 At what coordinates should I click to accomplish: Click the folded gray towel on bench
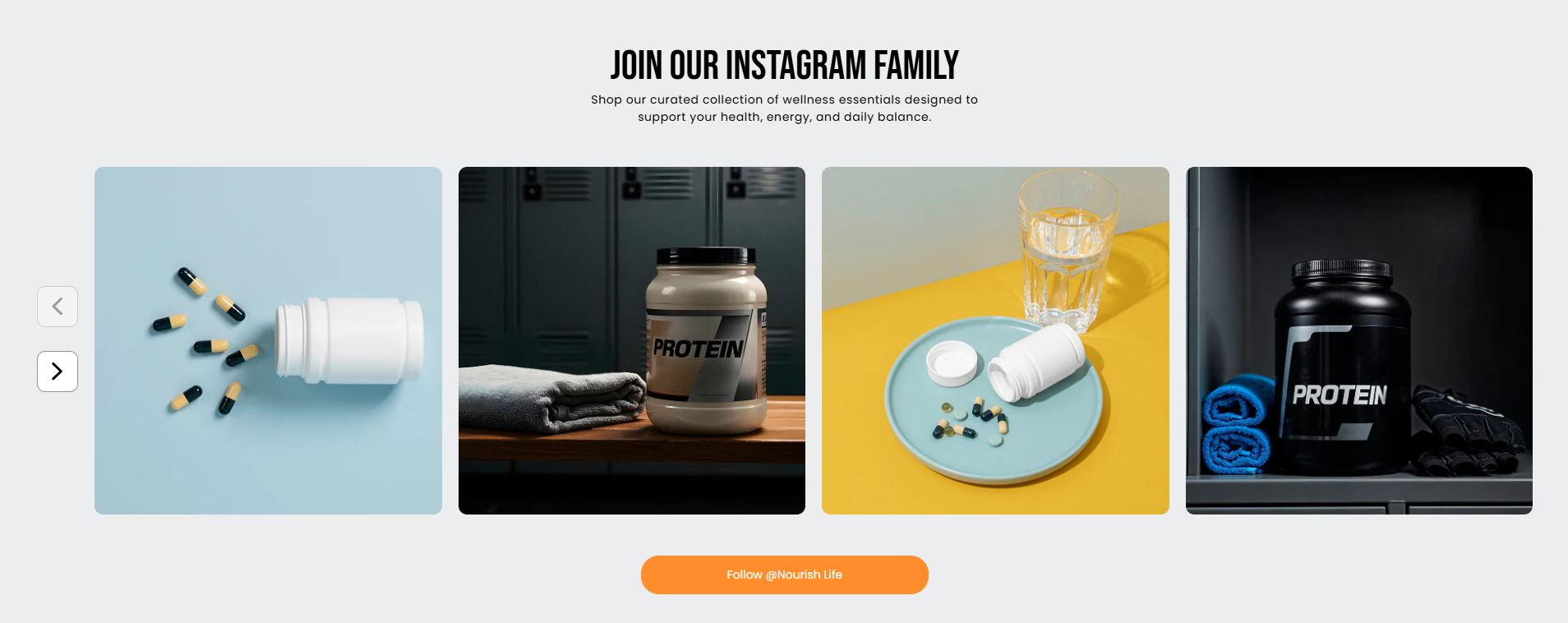coord(552,398)
